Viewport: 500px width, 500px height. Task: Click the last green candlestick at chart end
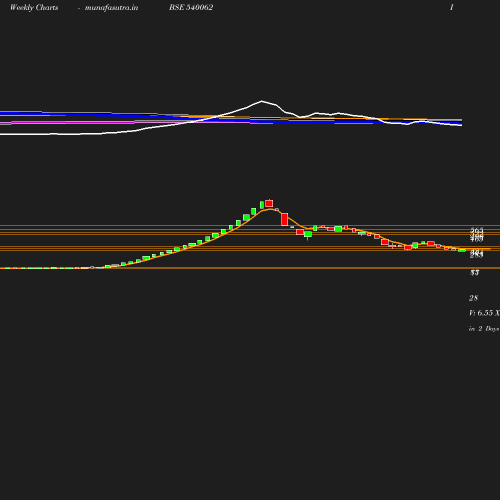point(462,250)
